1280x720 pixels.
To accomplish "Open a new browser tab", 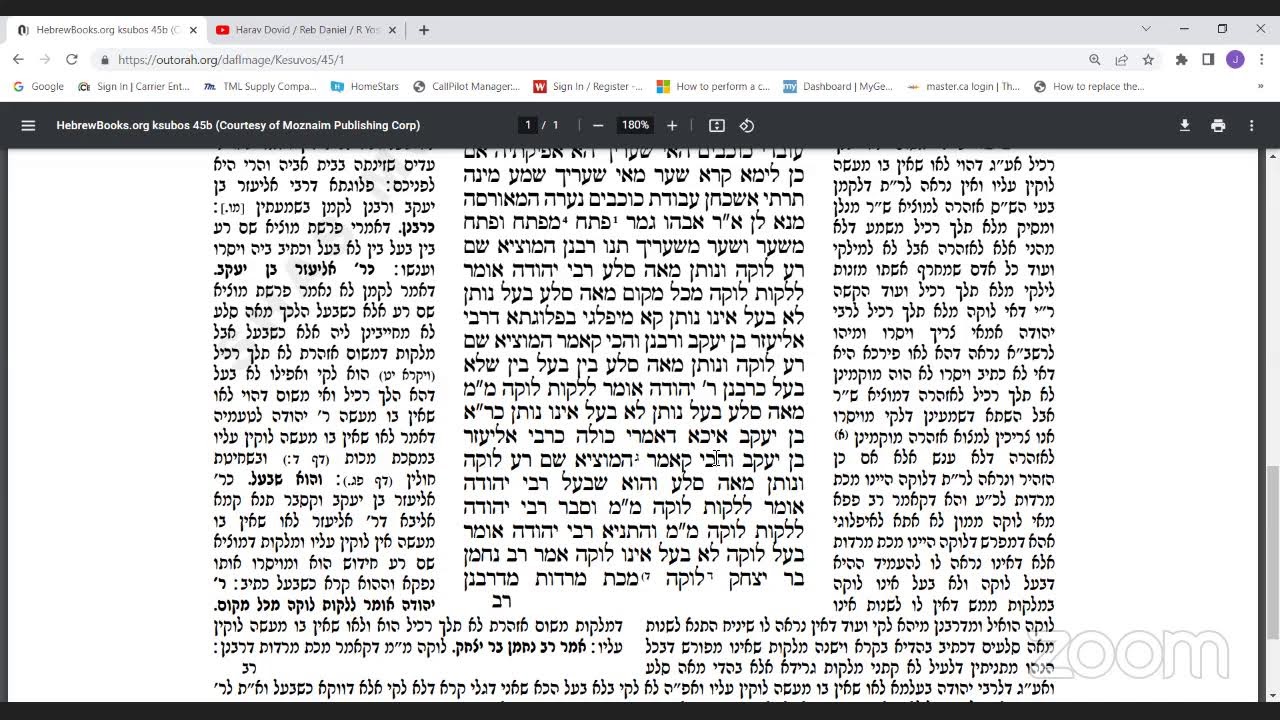I will (424, 30).
